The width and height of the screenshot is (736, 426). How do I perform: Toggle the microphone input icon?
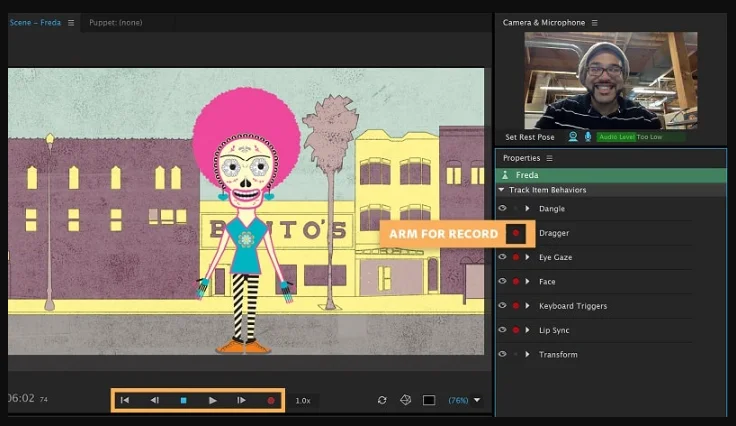click(x=588, y=137)
